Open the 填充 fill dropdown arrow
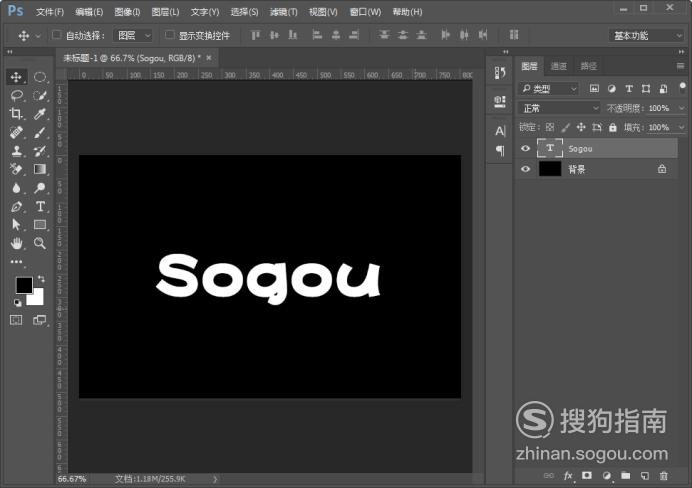692x488 pixels. [681, 128]
